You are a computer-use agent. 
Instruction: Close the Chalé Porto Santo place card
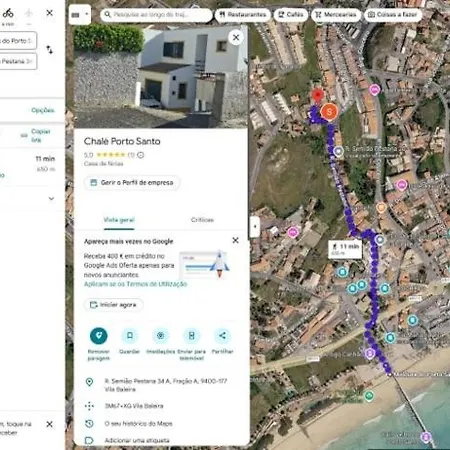click(236, 37)
